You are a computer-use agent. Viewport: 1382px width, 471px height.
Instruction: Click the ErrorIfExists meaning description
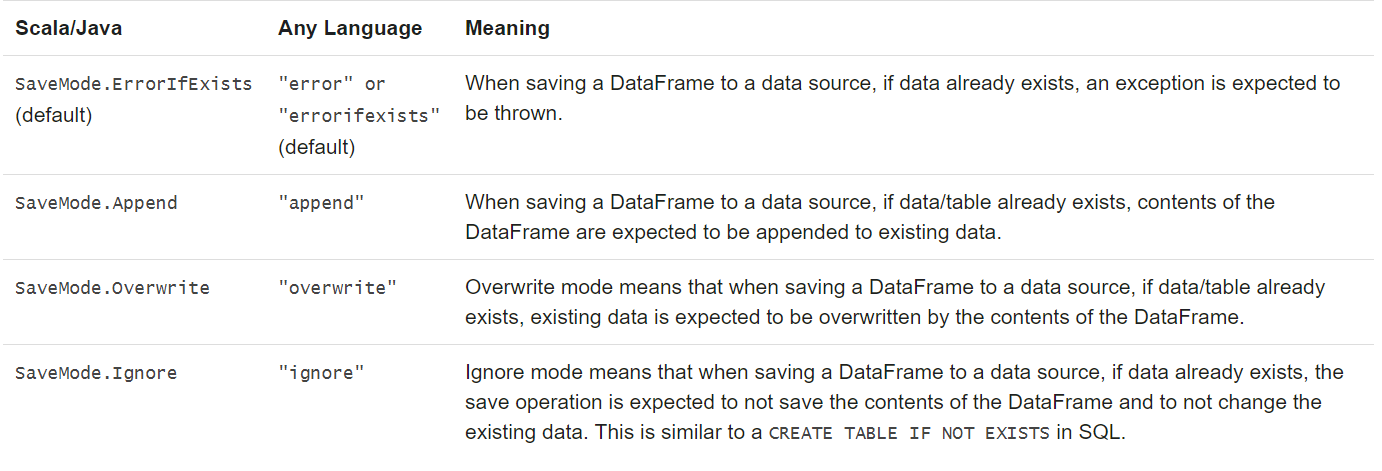[902, 98]
